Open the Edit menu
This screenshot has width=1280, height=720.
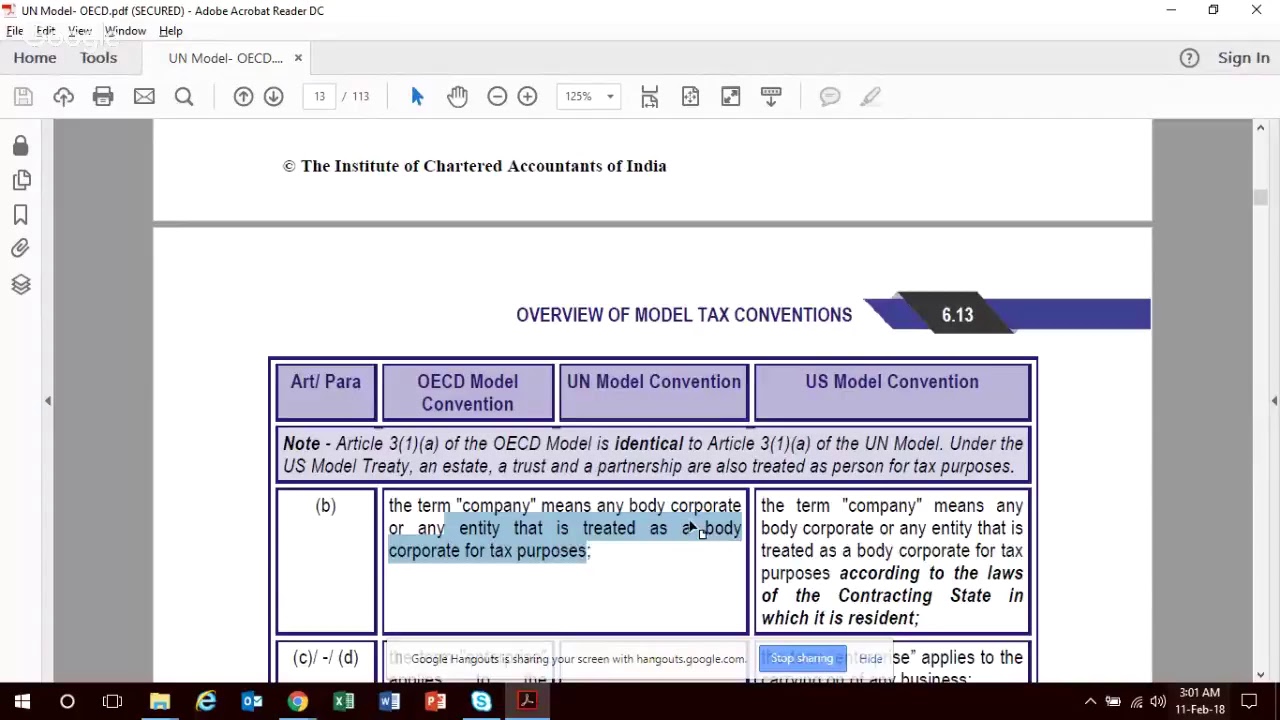(46, 31)
